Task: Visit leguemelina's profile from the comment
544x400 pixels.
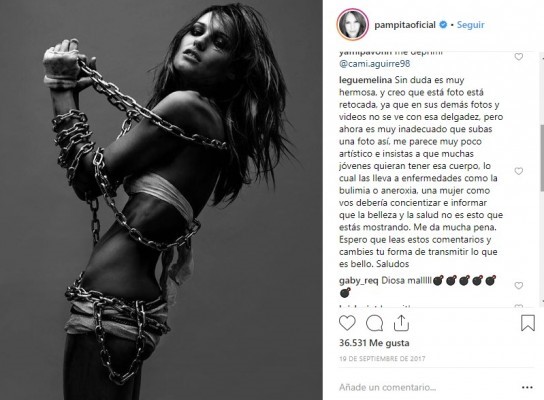Action: pyautogui.click(x=366, y=80)
